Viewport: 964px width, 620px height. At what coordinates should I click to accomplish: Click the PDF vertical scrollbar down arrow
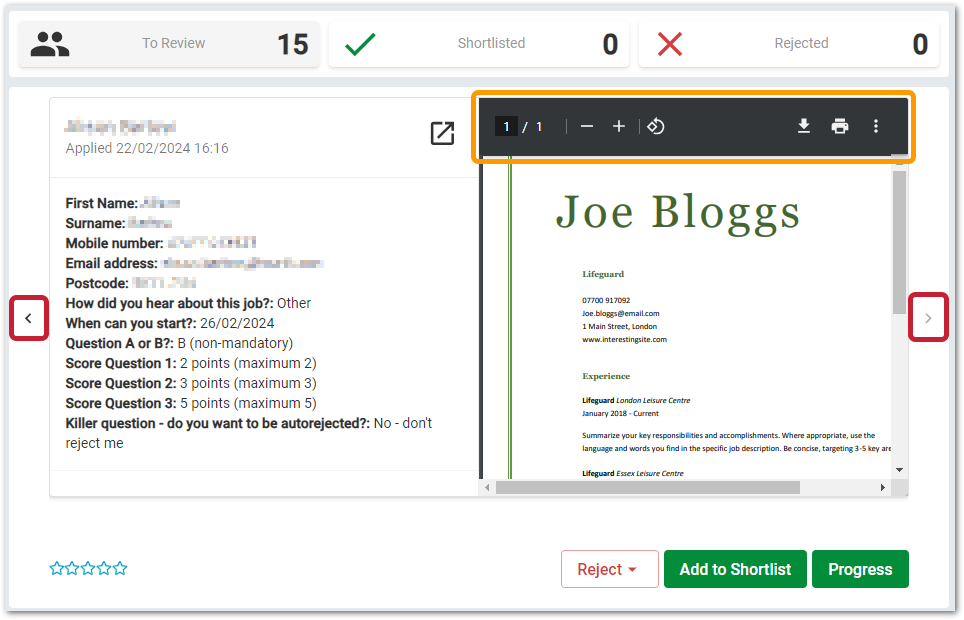click(899, 470)
